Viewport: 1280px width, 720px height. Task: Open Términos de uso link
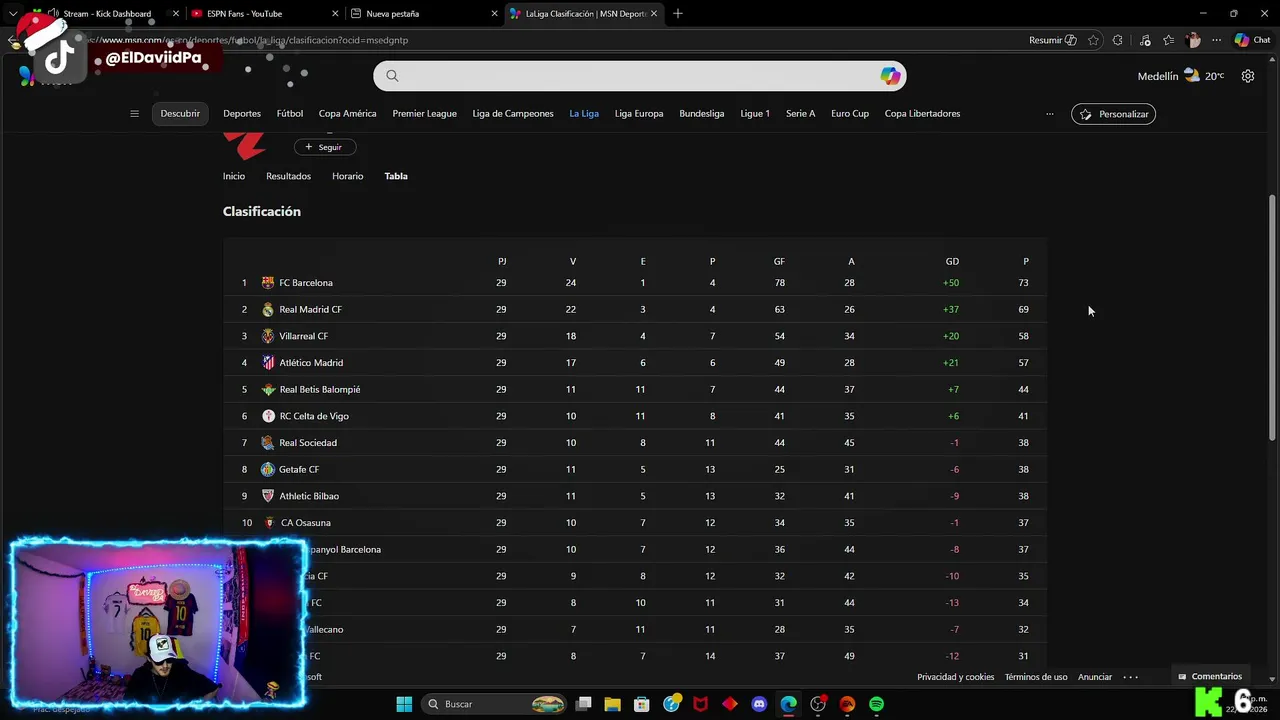(x=1036, y=677)
